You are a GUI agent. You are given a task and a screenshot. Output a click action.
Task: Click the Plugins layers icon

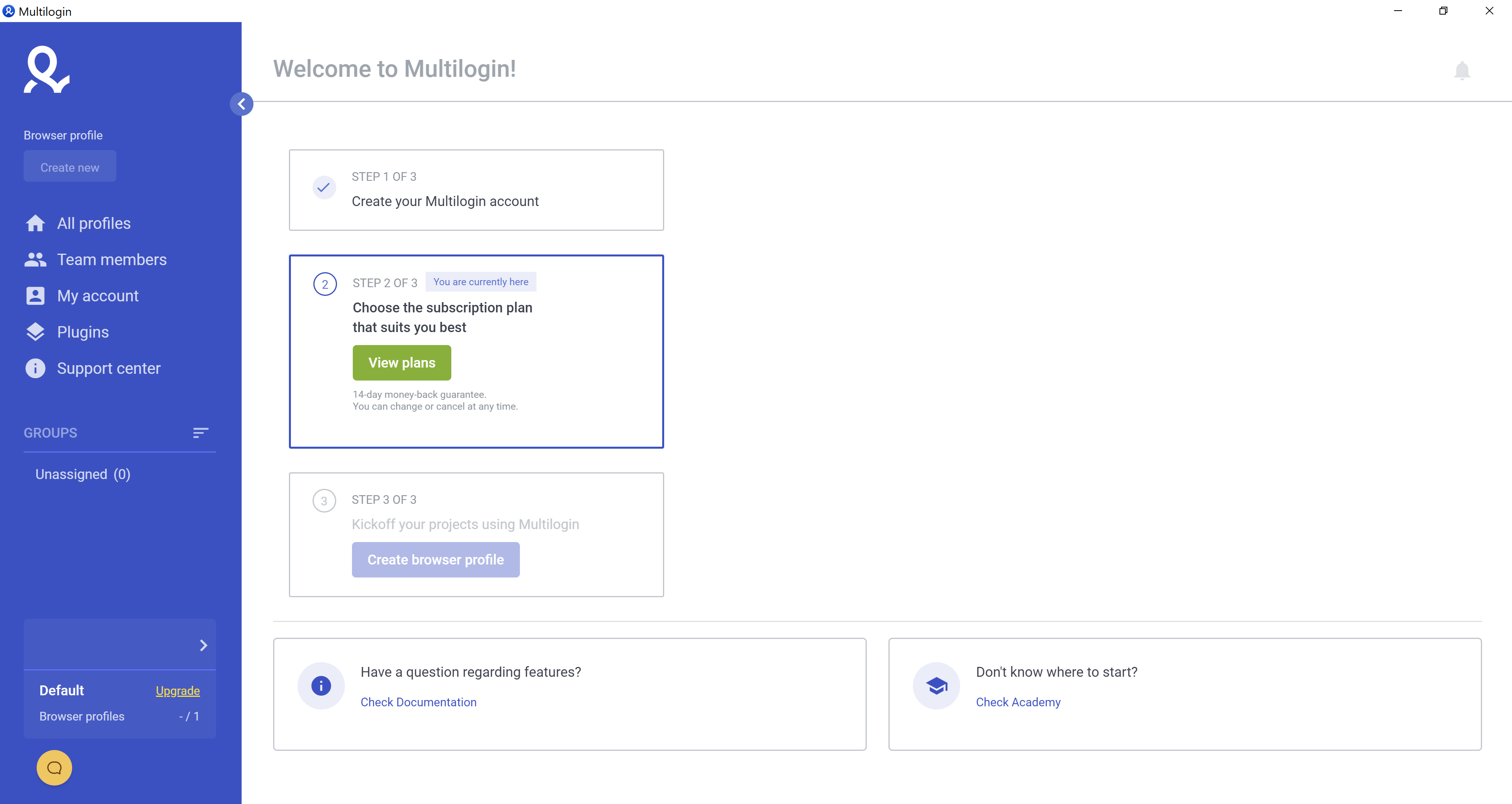[35, 332]
